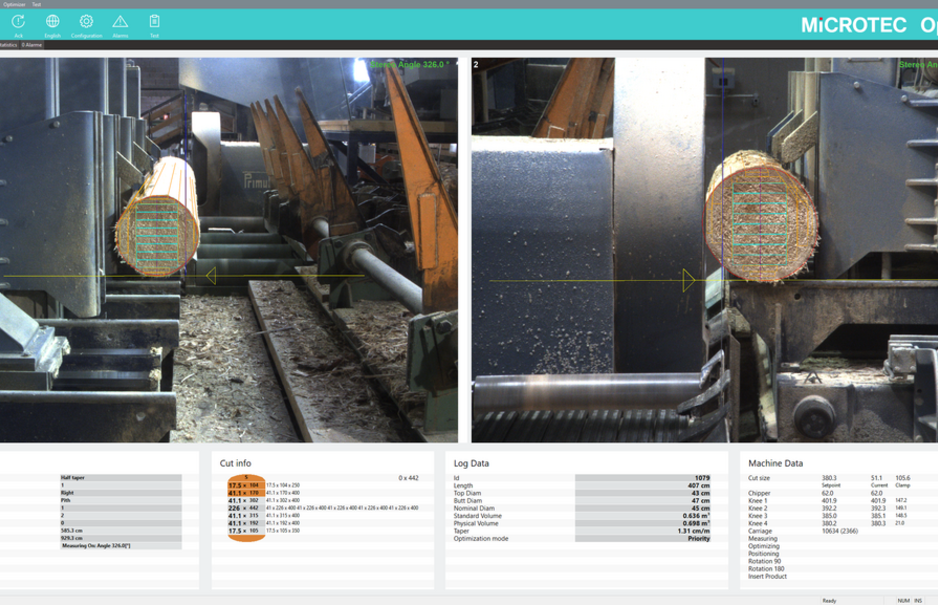Open the Test menu in the menu bar
The width and height of the screenshot is (938, 605).
point(37,4)
